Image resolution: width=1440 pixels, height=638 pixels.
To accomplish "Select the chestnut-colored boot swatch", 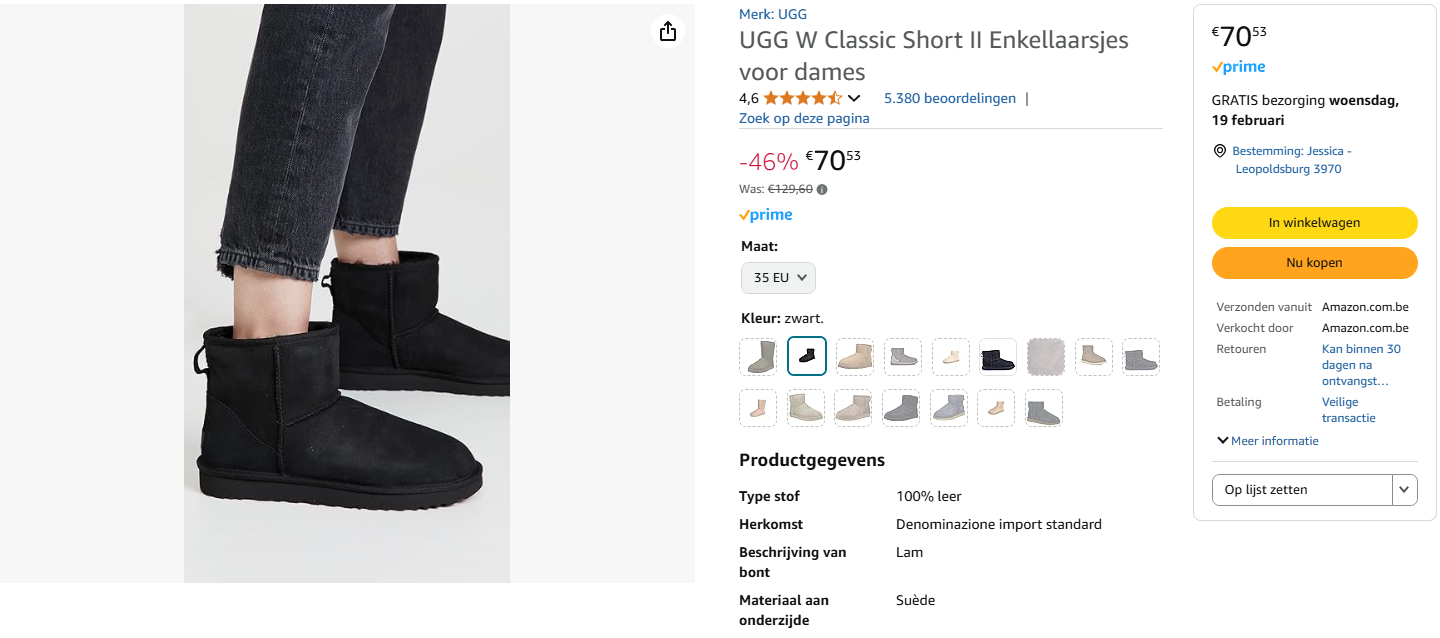I will [854, 356].
